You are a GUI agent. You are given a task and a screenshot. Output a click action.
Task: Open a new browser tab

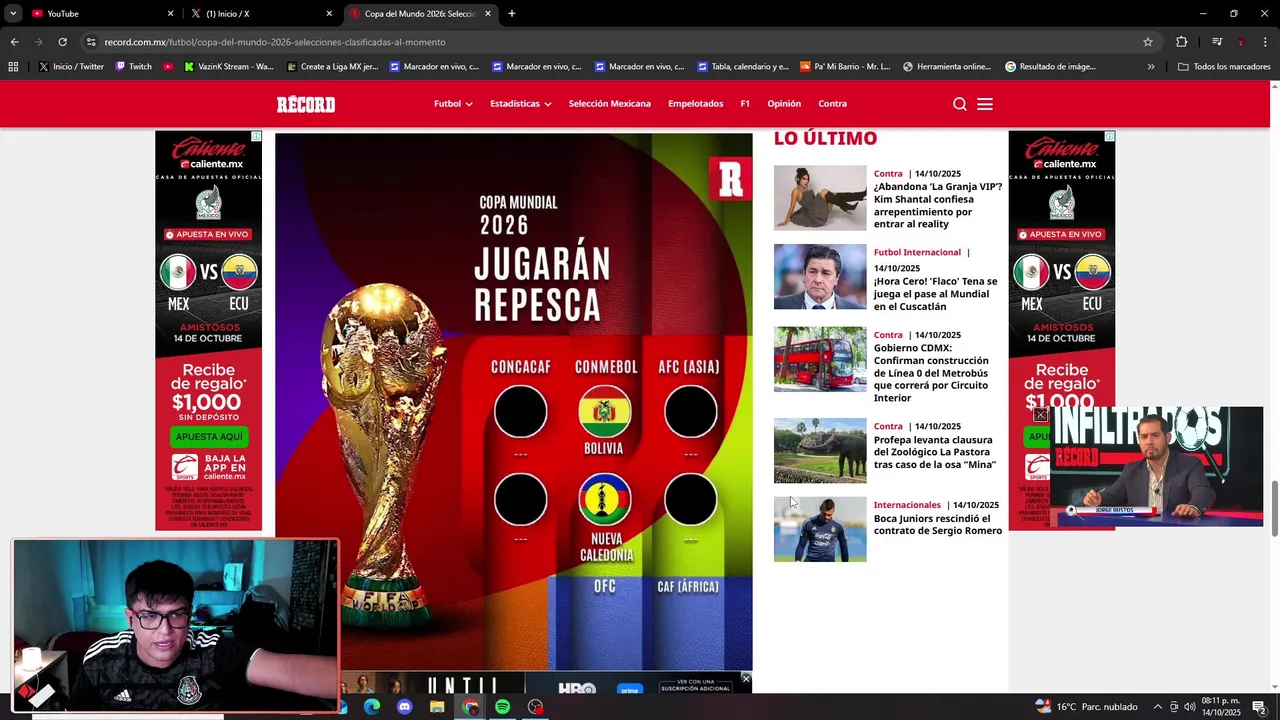tap(512, 14)
